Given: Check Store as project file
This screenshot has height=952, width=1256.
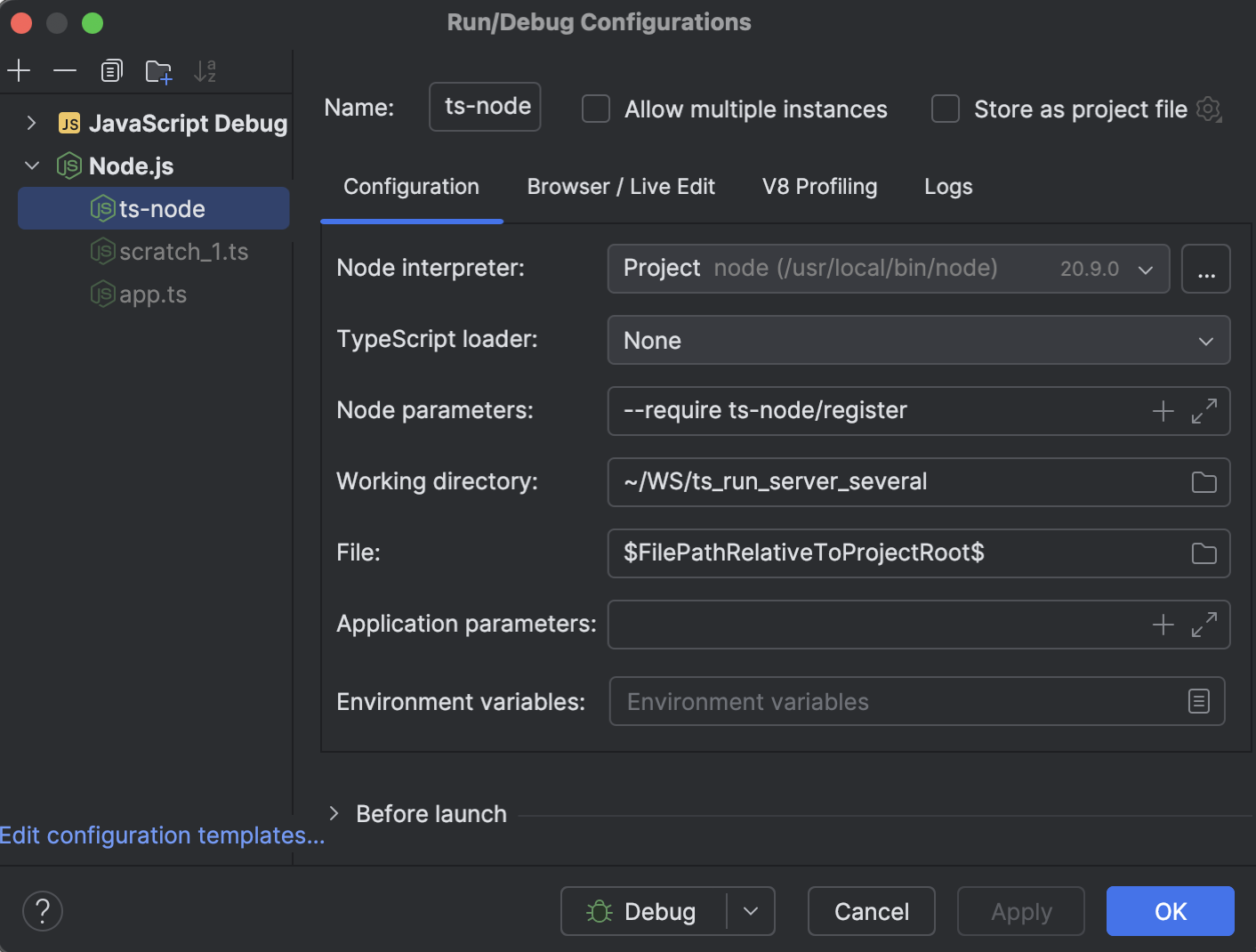Looking at the screenshot, I should 945,109.
